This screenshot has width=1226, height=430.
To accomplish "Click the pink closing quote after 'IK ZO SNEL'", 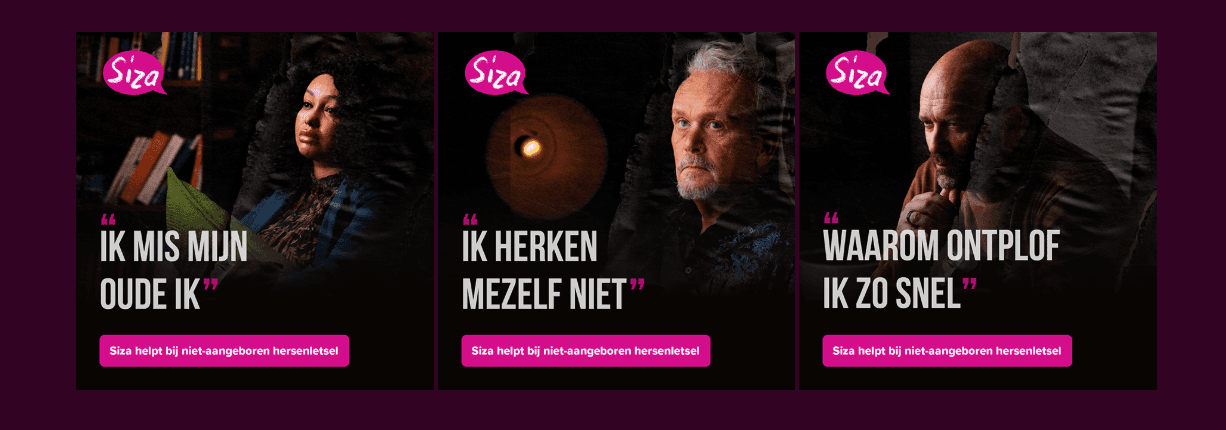I will [x=969, y=286].
